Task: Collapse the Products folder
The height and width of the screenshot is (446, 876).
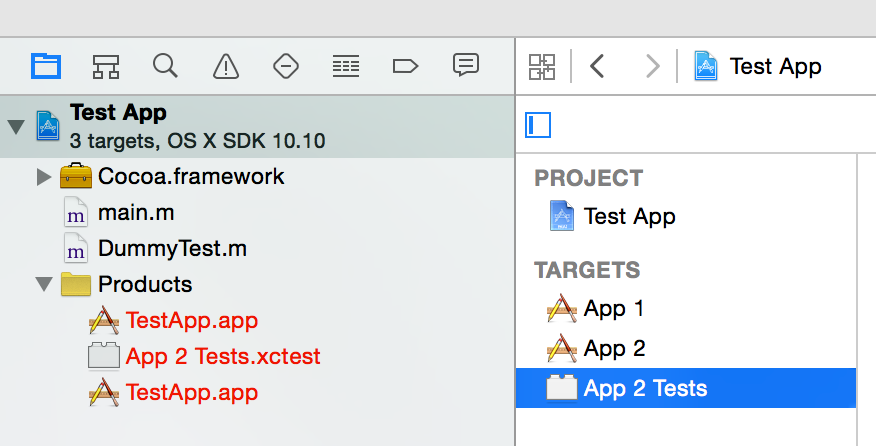Action: click(x=44, y=284)
